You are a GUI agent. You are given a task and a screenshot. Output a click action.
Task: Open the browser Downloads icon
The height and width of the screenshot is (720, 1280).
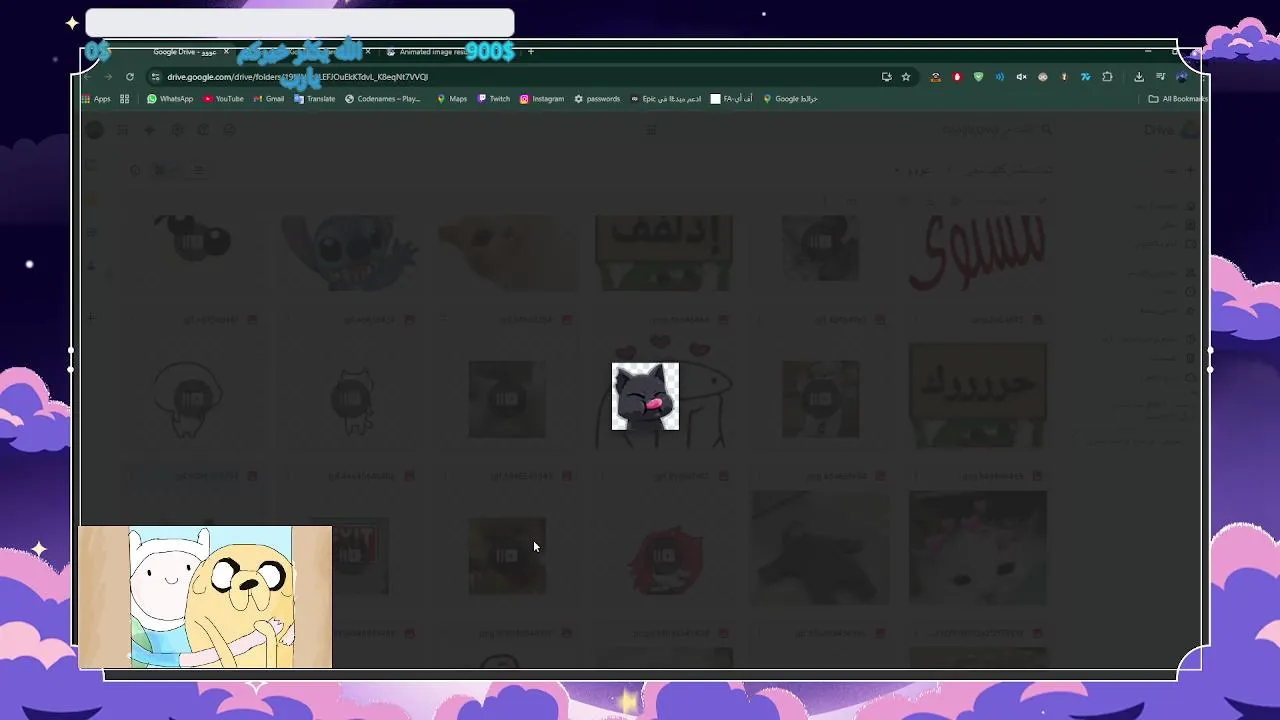tap(1139, 77)
